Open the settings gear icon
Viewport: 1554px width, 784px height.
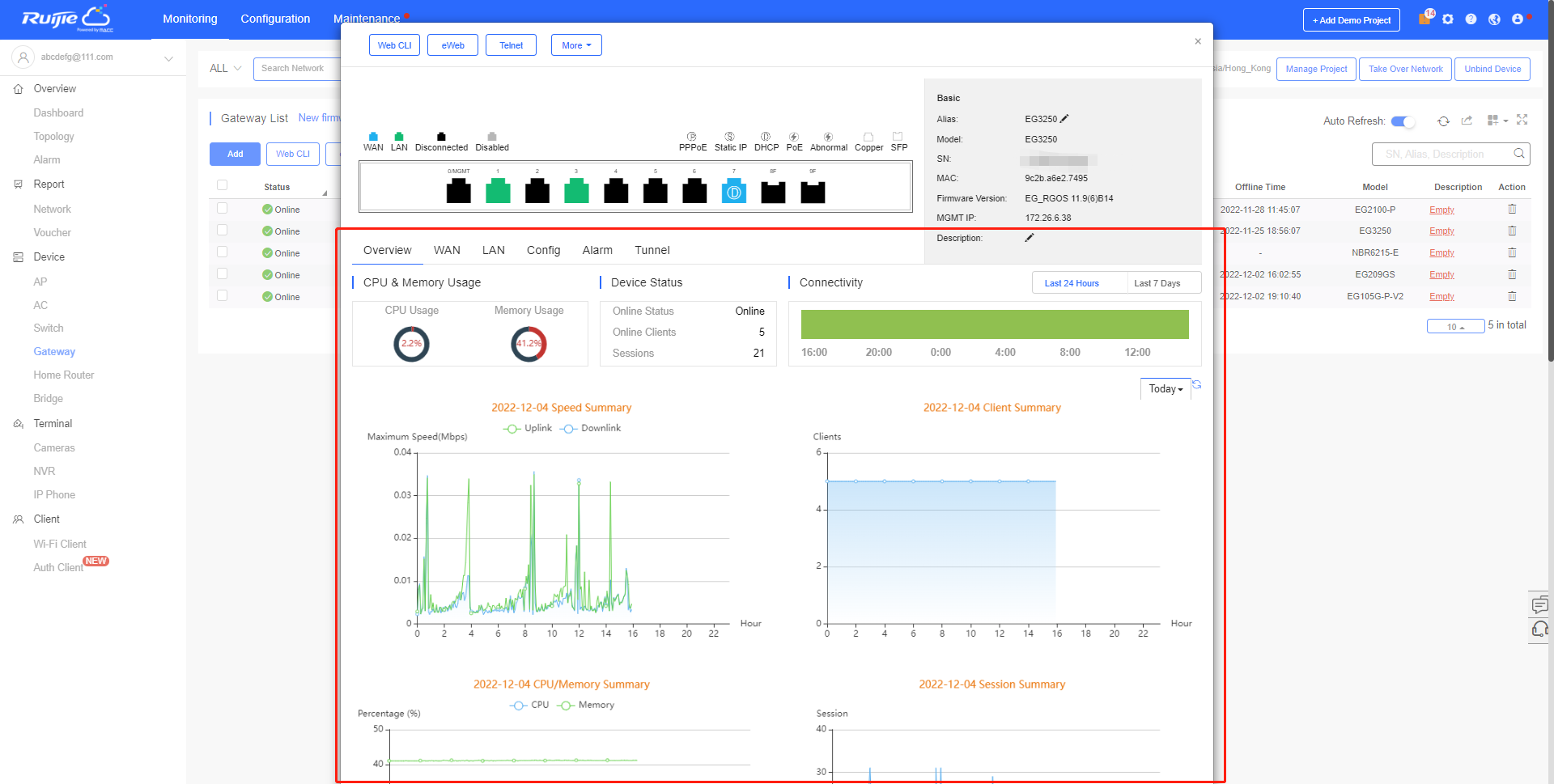point(1448,19)
